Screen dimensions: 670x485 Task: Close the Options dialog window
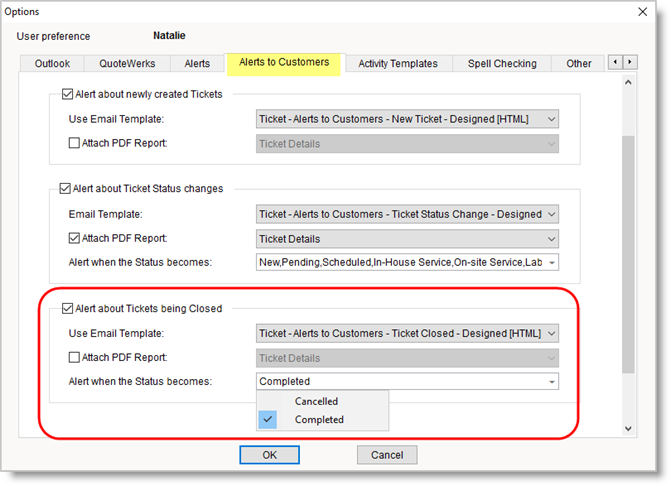[x=641, y=11]
